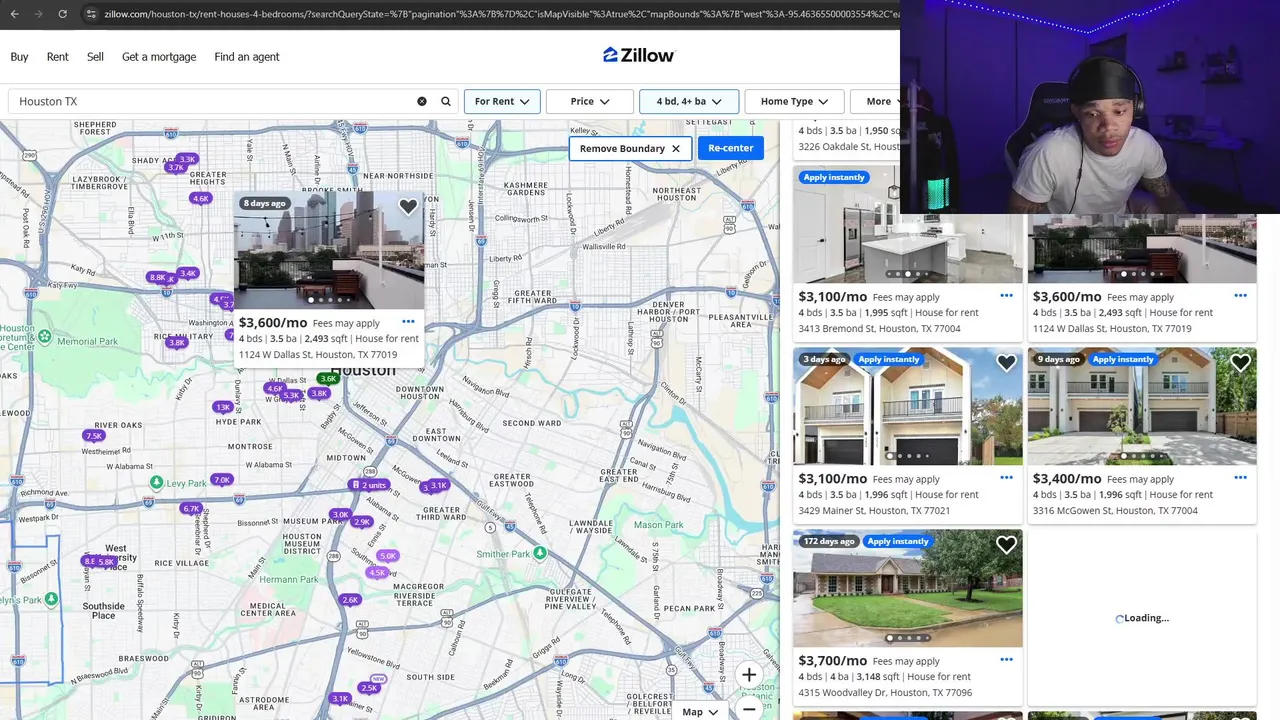Open the For Rent dropdown
Image resolution: width=1280 pixels, height=720 pixels.
(x=502, y=101)
